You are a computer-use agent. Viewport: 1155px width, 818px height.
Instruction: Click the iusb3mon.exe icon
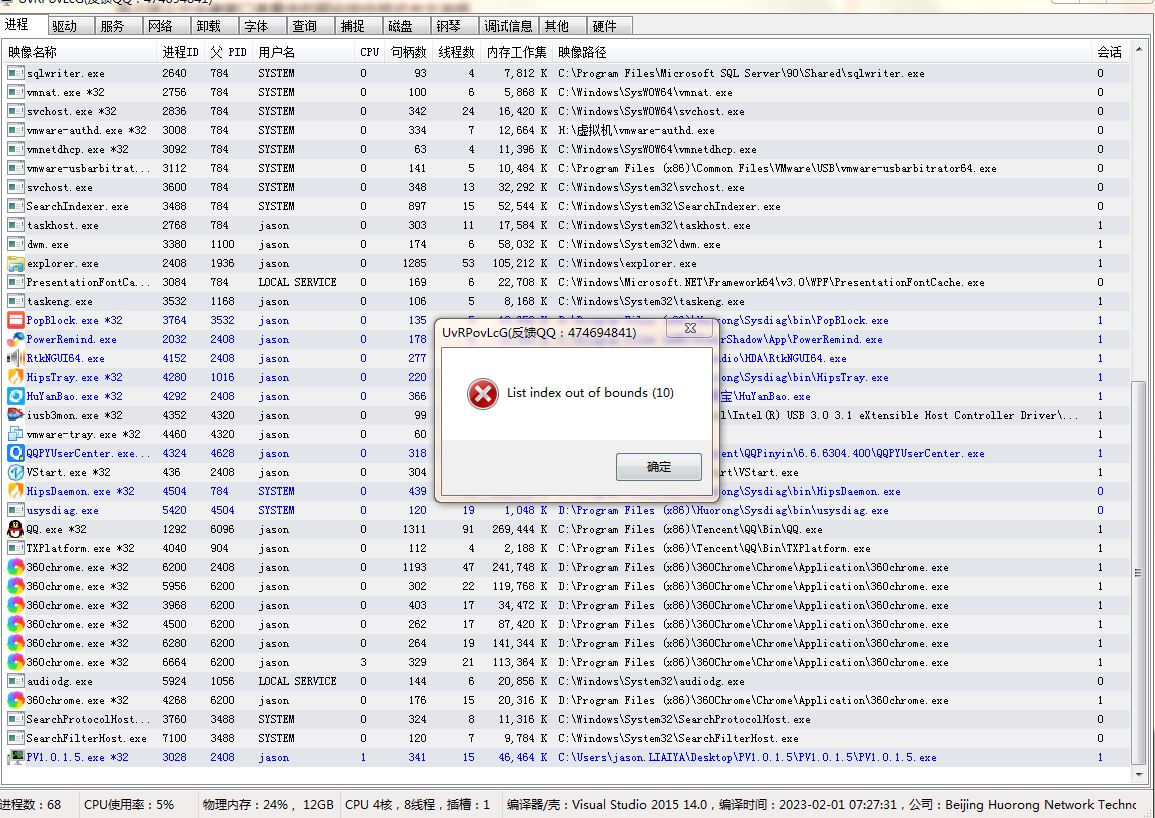point(15,415)
